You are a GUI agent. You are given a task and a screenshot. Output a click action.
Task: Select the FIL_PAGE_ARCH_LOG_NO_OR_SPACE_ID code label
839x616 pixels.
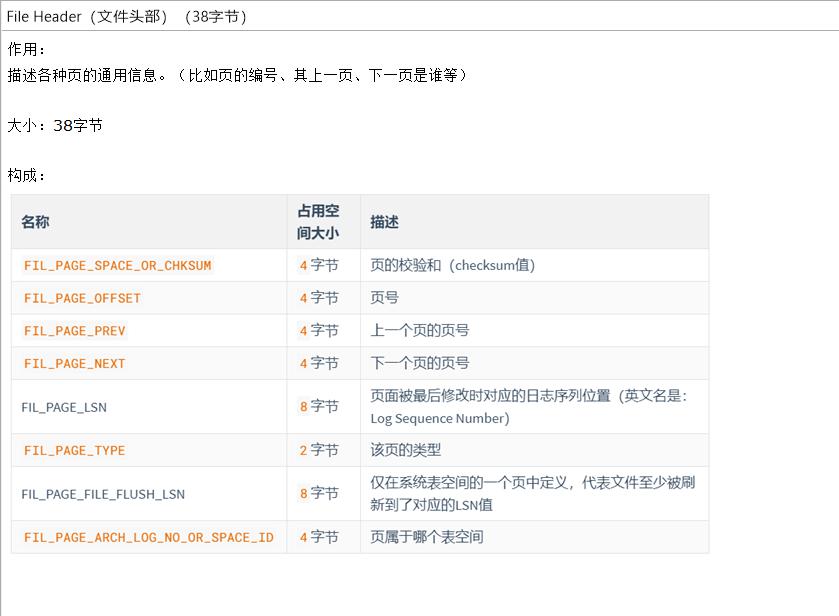(x=148, y=538)
